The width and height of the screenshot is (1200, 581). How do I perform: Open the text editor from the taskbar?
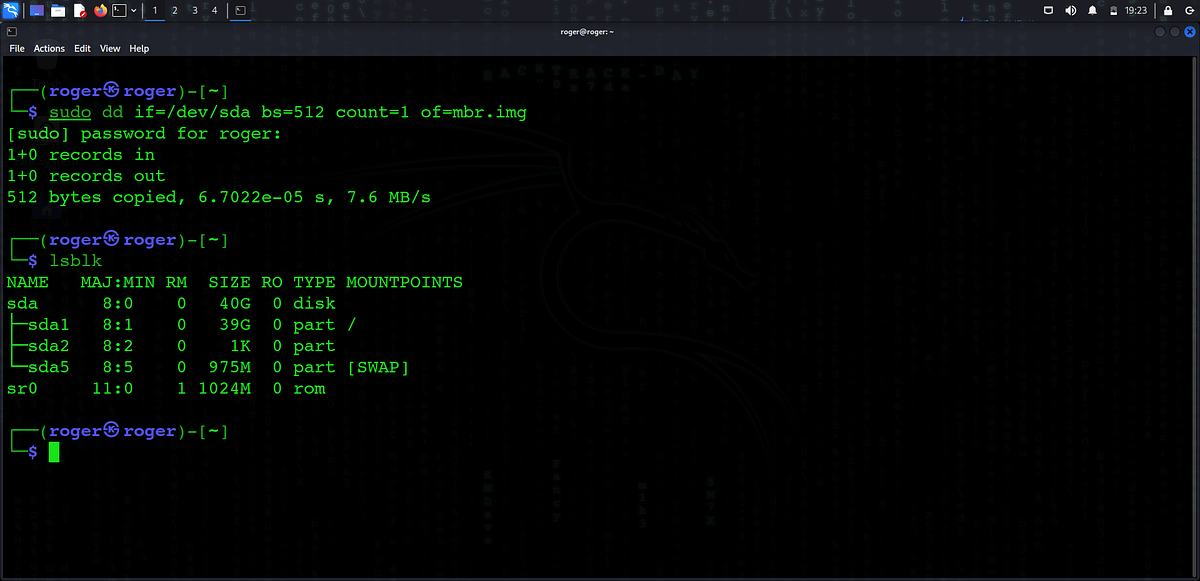pos(80,10)
